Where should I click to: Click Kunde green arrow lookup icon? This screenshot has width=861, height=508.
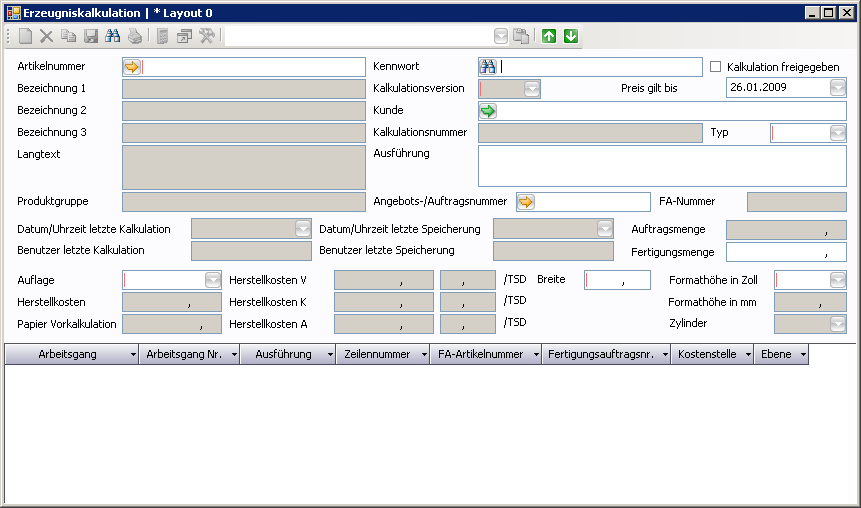click(488, 111)
